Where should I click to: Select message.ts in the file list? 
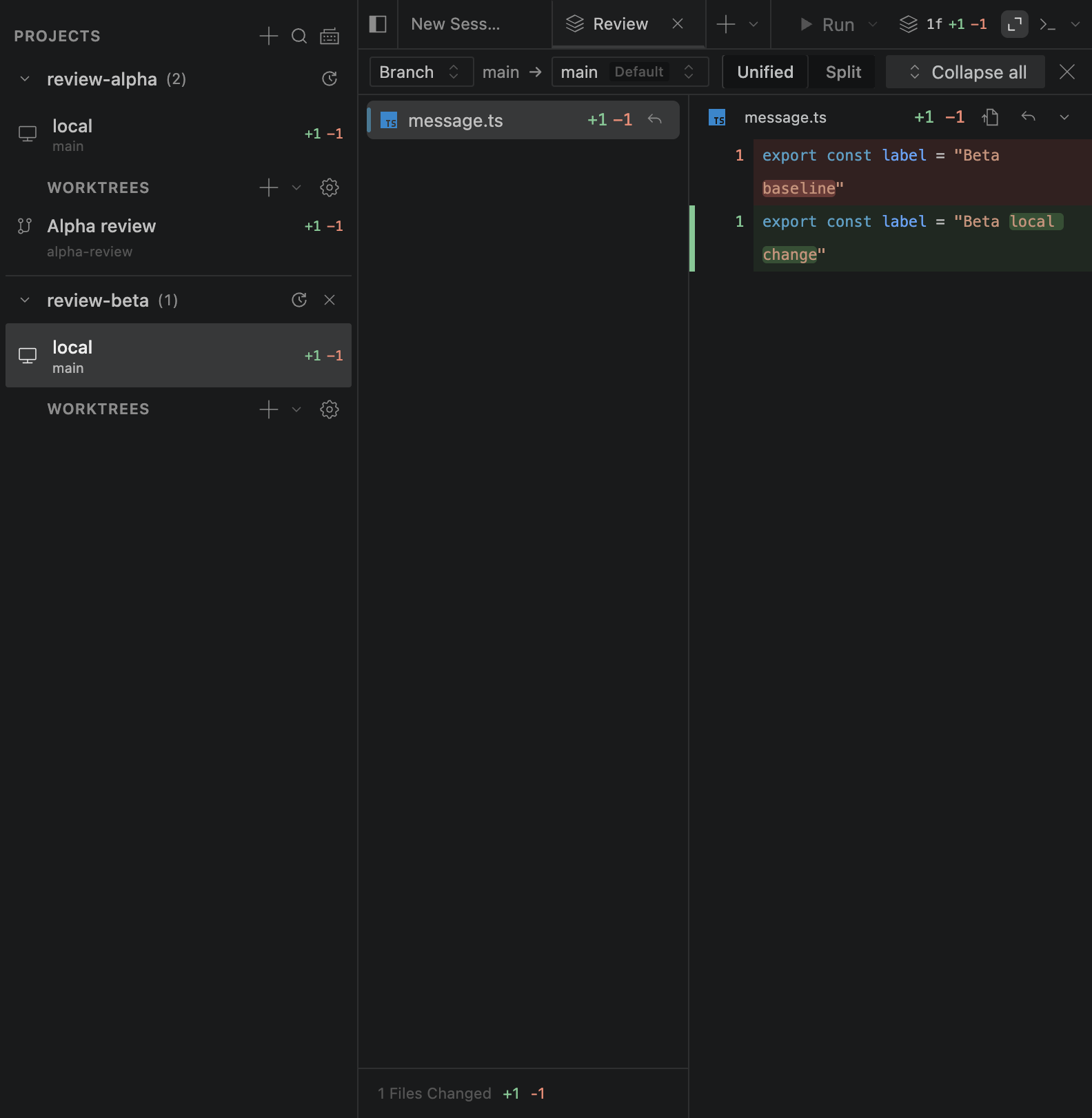tap(523, 120)
